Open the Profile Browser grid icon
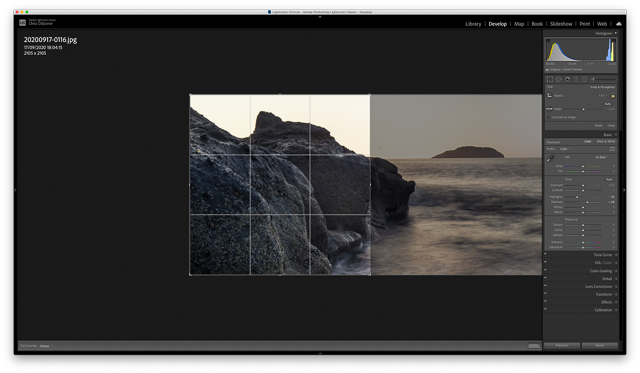 [x=612, y=149]
